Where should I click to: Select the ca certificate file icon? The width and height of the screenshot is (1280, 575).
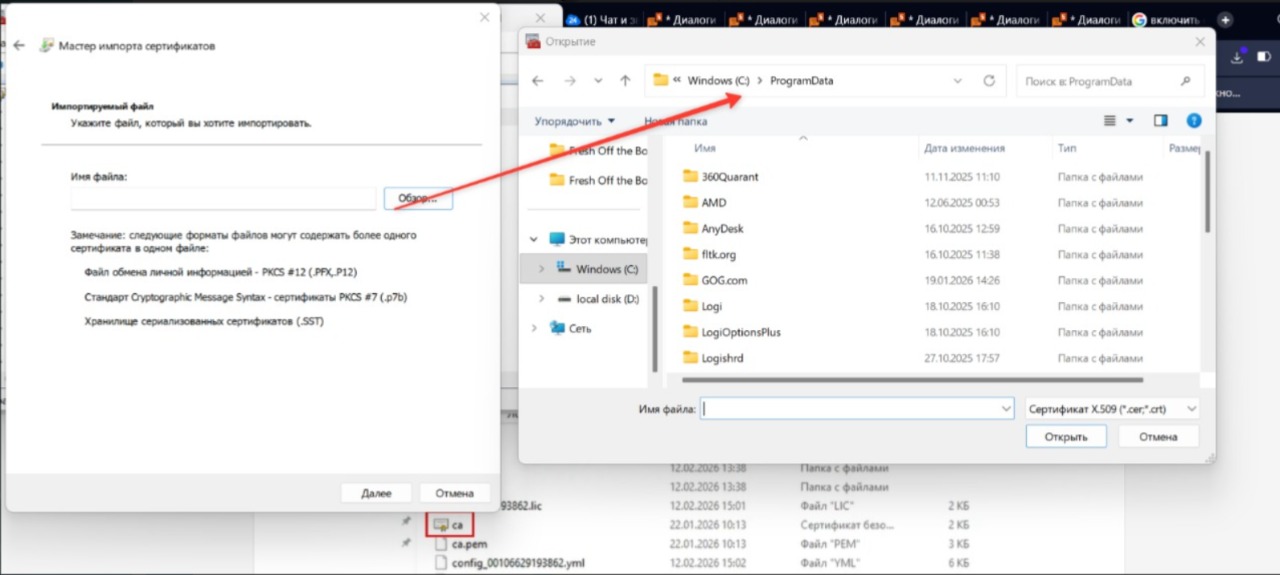pos(441,524)
